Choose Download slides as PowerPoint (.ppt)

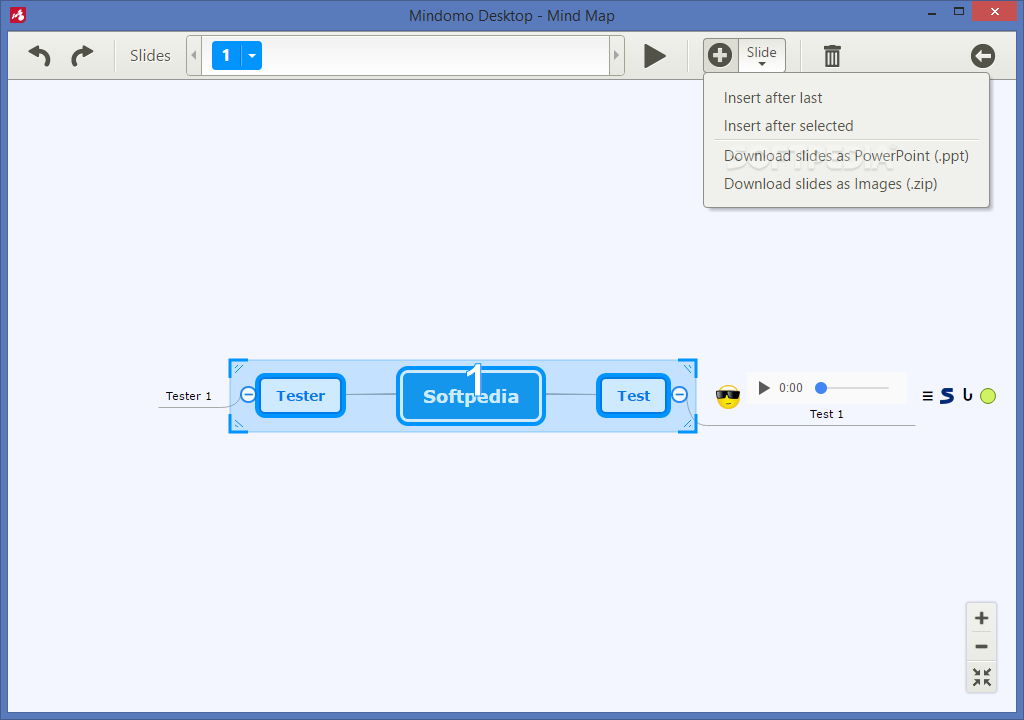point(846,156)
